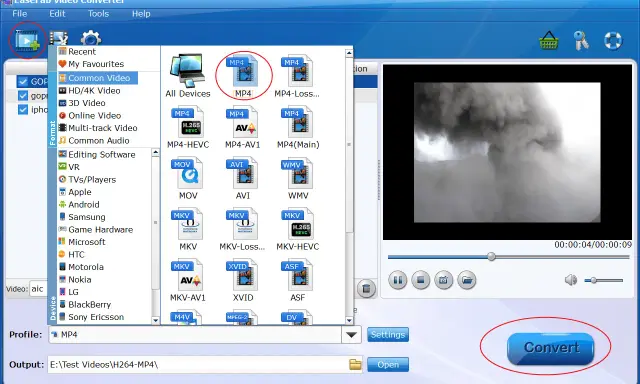Click the volume slider handle
640x384 pixels.
coord(593,280)
